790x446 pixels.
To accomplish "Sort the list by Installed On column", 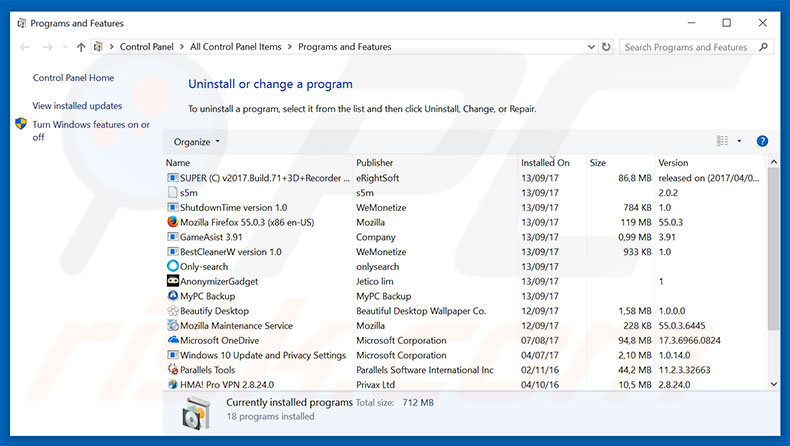I will coord(545,162).
